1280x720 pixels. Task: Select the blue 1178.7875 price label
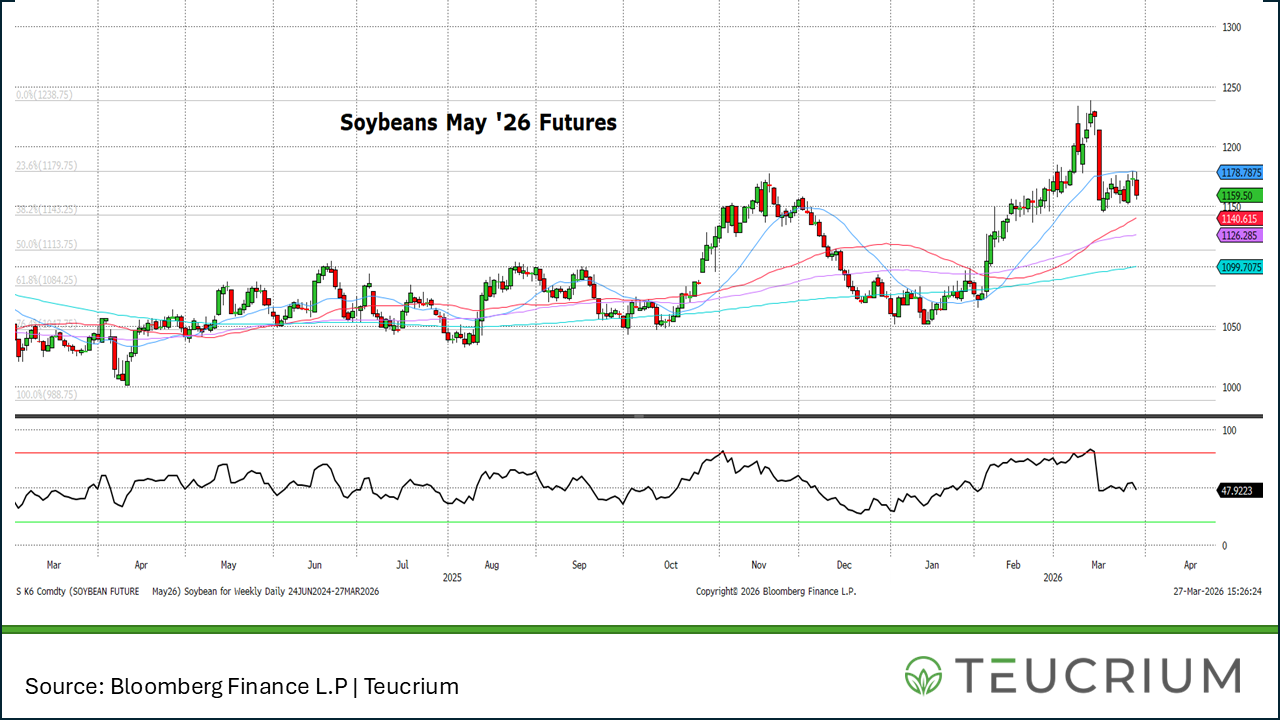[x=1239, y=172]
